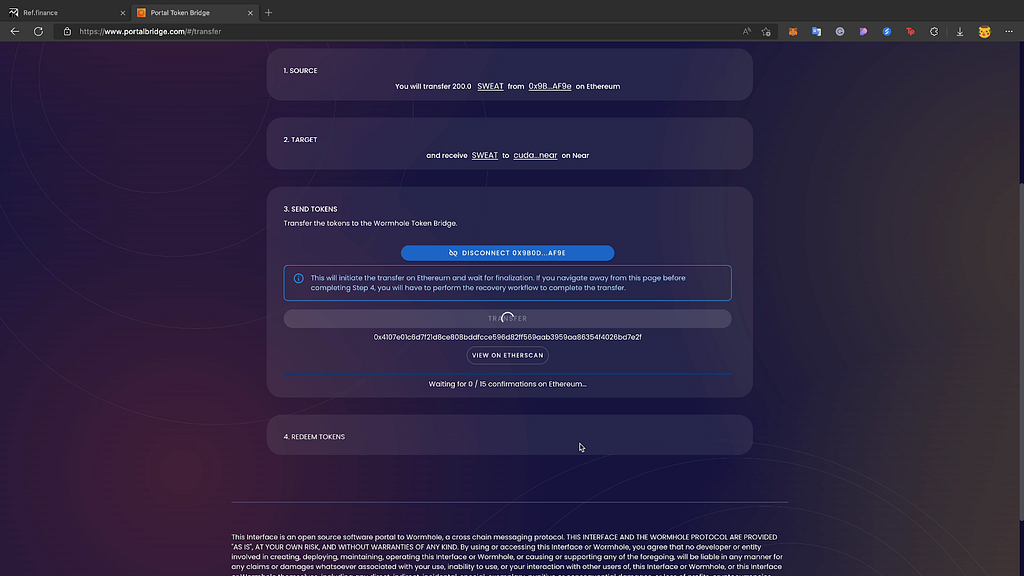The image size is (1024, 576).
Task: Click the 'You will transfer 200.0' text
Action: click(433, 86)
